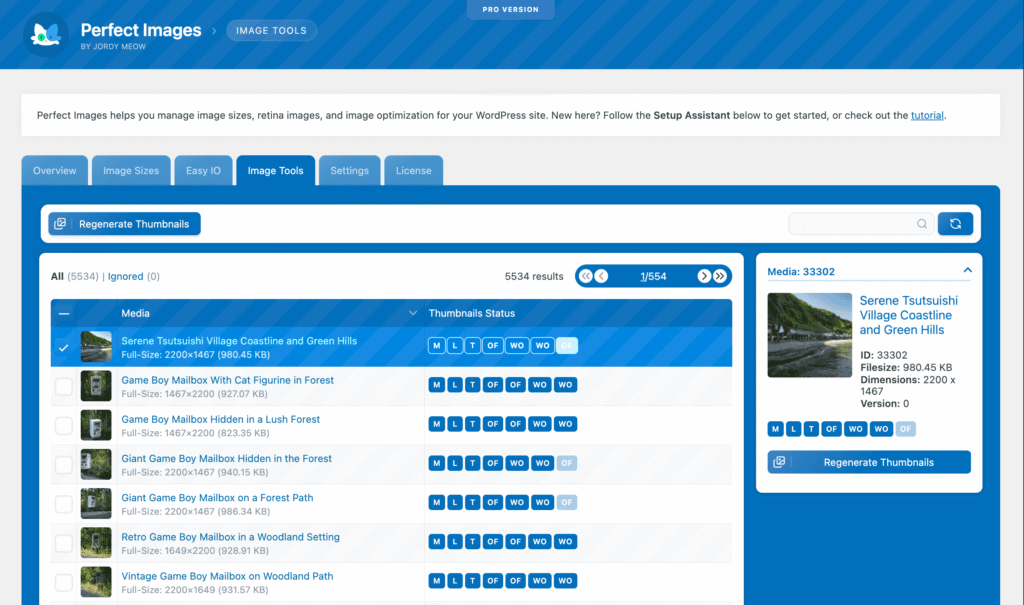Refresh results with the blue refresh icon
Image resolution: width=1024 pixels, height=605 pixels.
point(955,223)
